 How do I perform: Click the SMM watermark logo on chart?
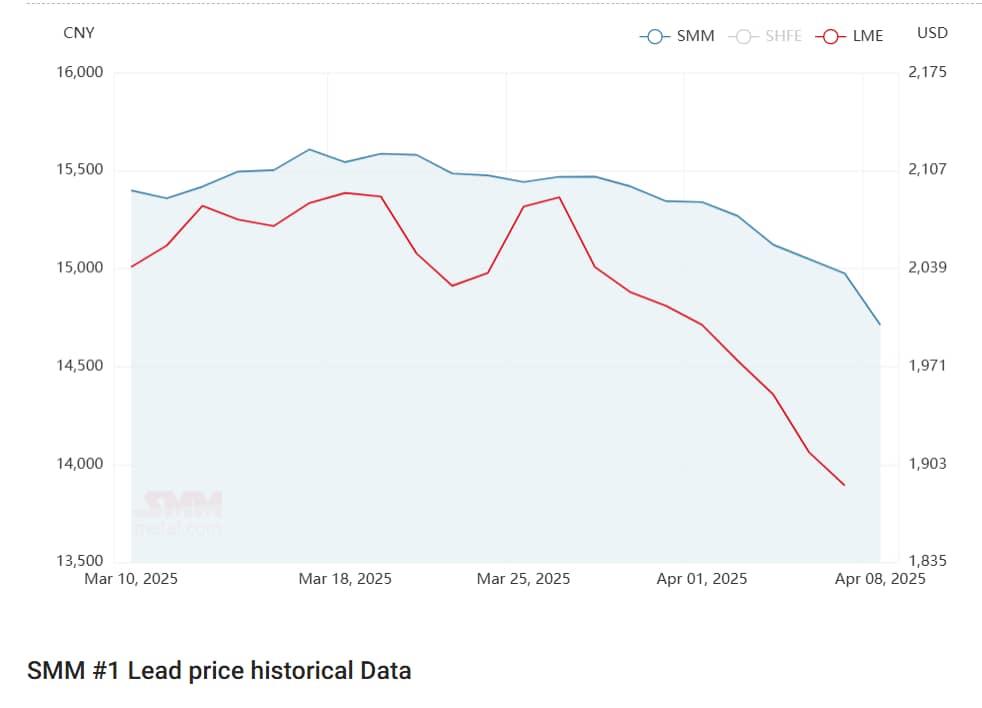(181, 511)
